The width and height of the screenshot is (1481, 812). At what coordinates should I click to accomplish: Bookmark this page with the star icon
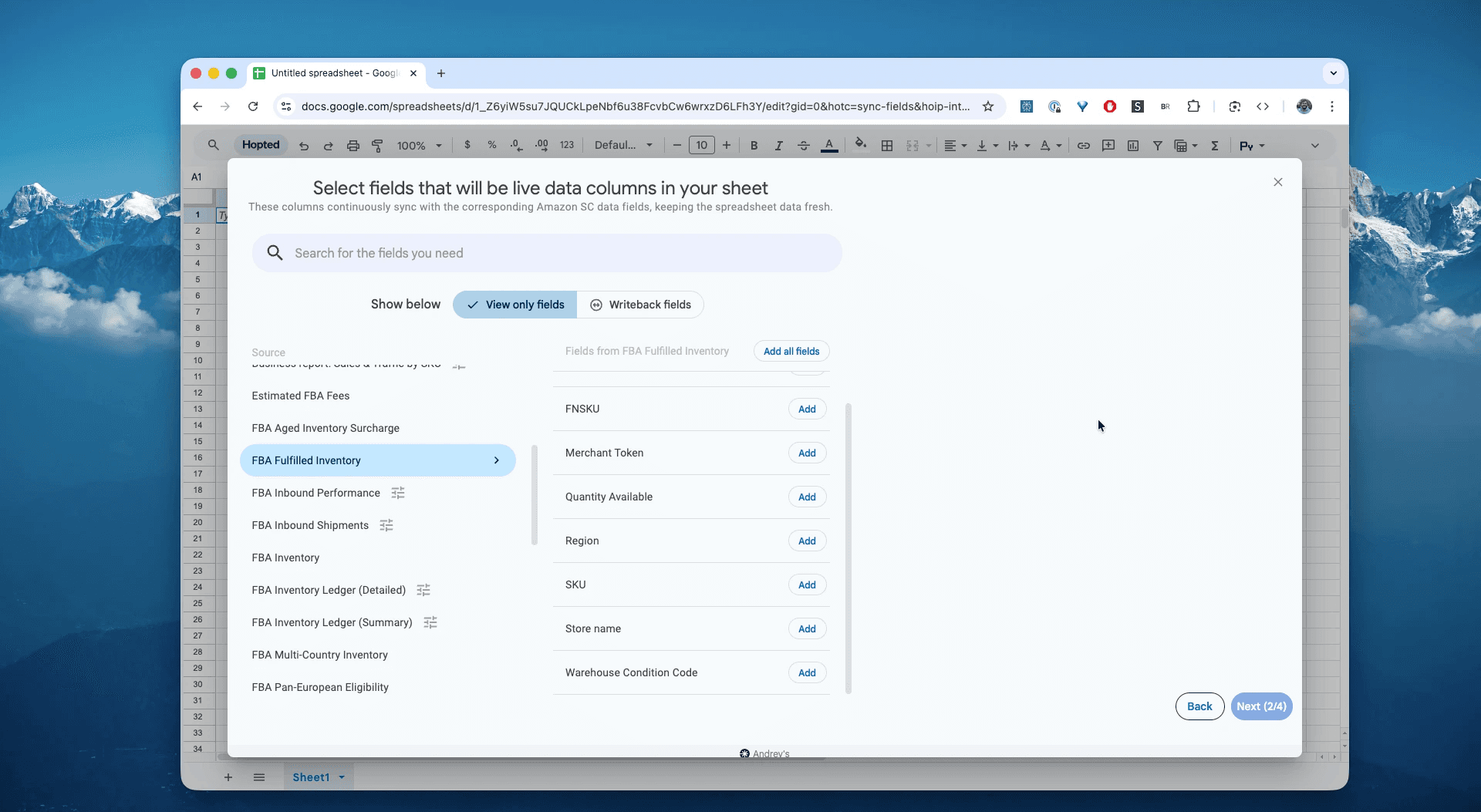point(988,106)
